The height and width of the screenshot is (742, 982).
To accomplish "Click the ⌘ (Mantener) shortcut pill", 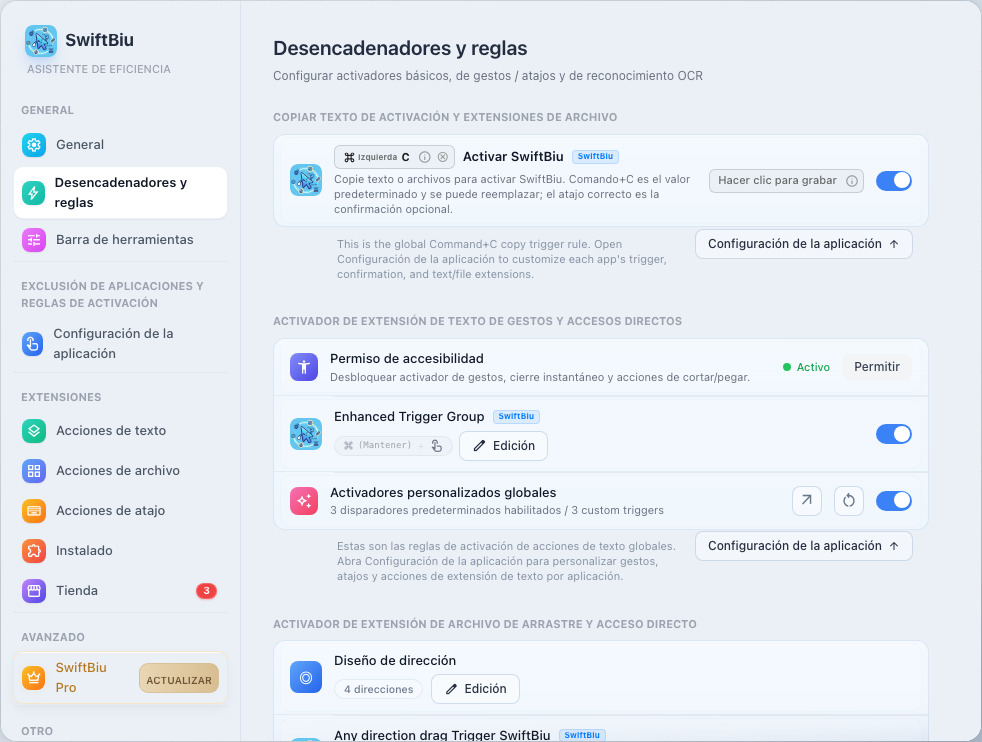I will pyautogui.click(x=393, y=446).
